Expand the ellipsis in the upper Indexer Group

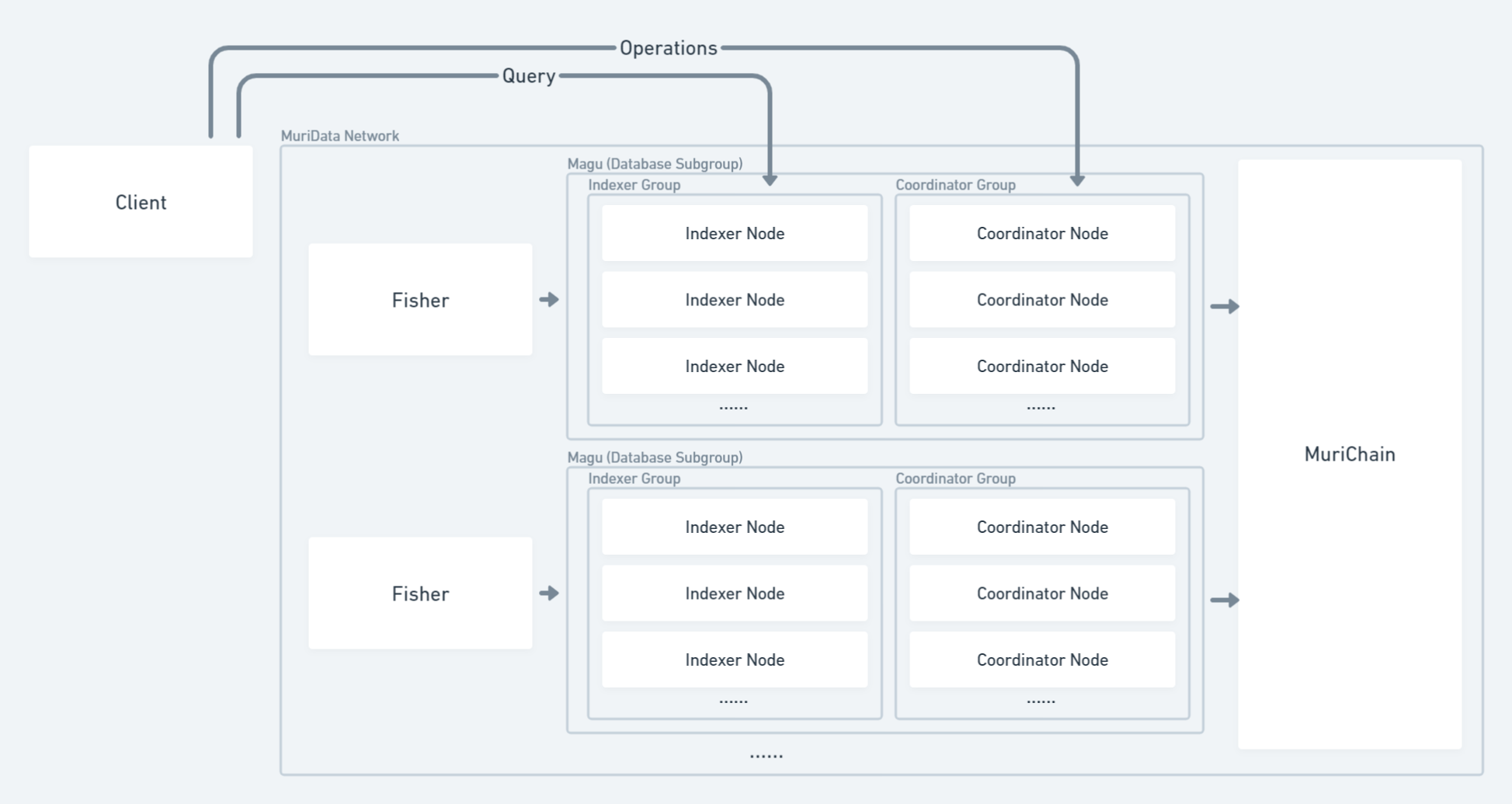click(x=733, y=407)
